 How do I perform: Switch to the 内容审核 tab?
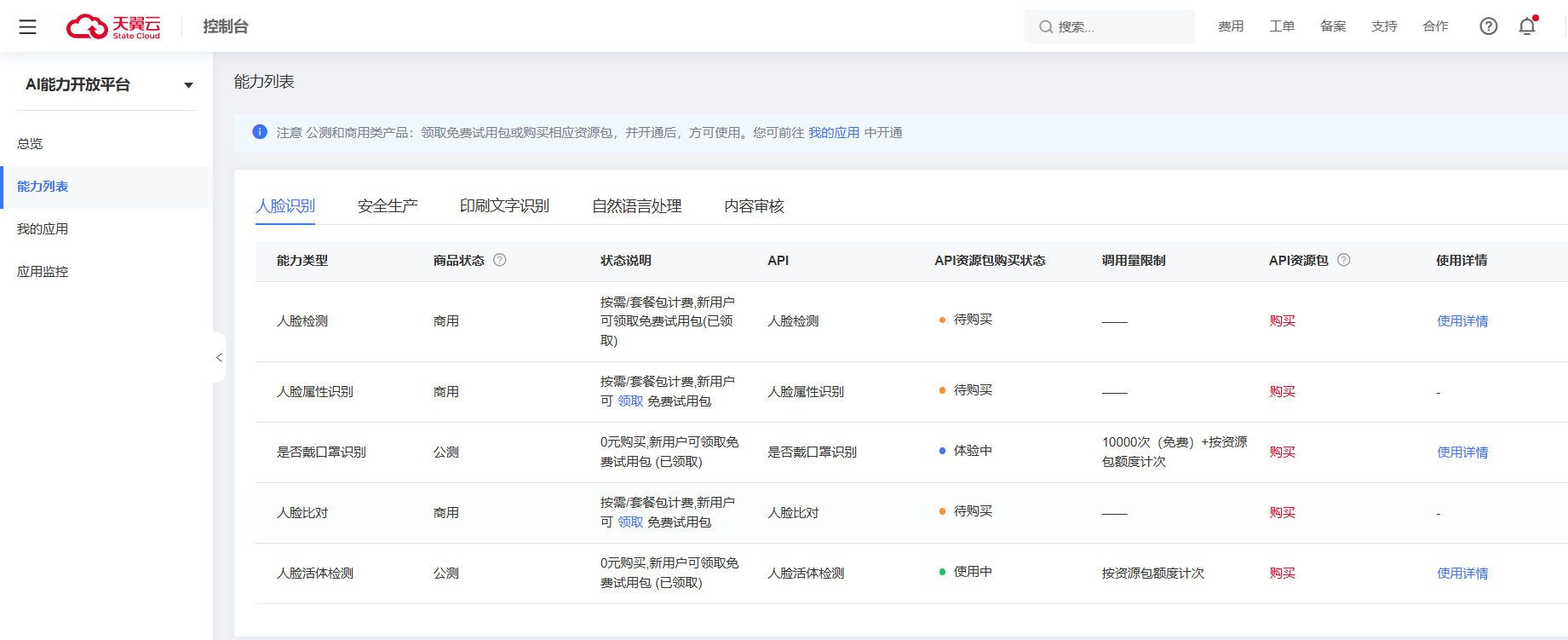(x=754, y=206)
